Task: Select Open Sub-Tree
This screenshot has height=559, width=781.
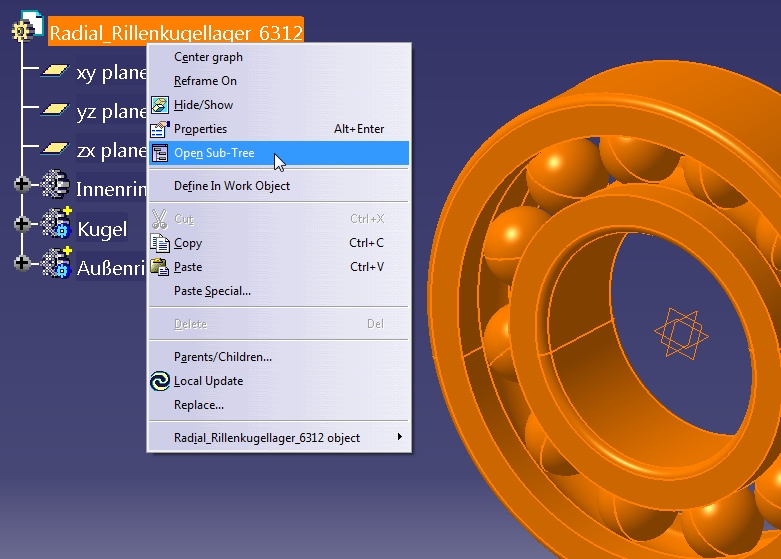Action: click(x=279, y=153)
